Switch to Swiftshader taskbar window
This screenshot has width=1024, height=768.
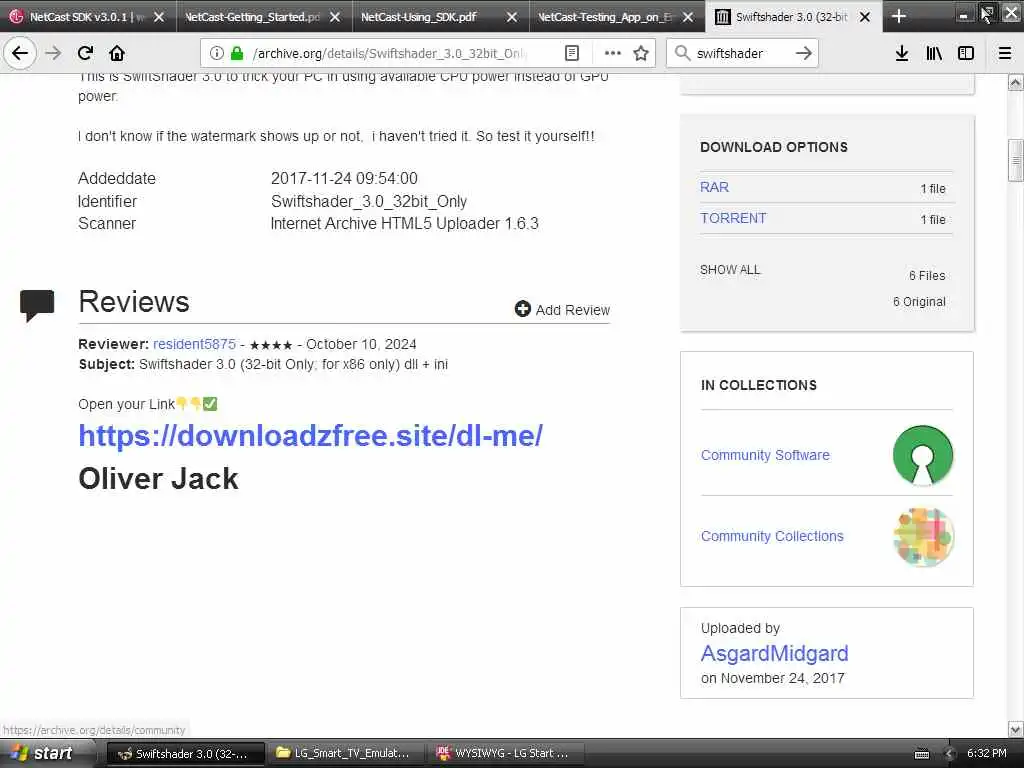coord(185,754)
